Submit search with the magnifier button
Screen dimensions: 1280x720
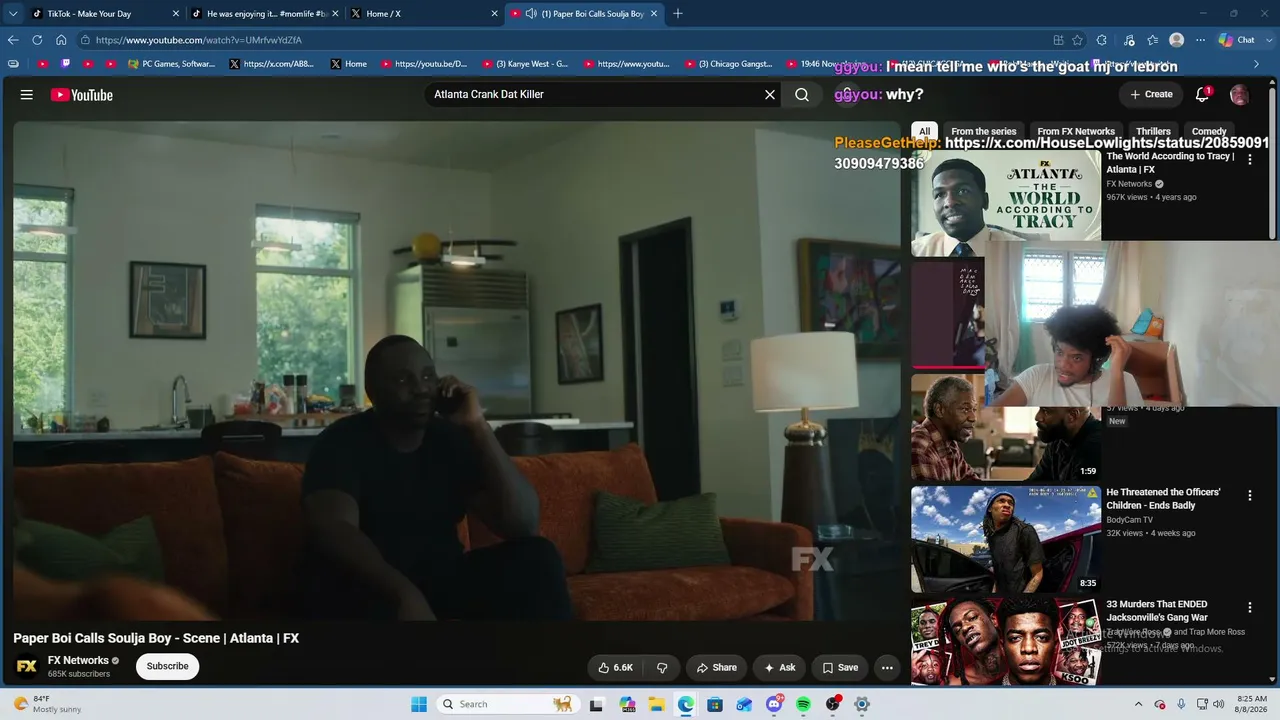coord(802,95)
